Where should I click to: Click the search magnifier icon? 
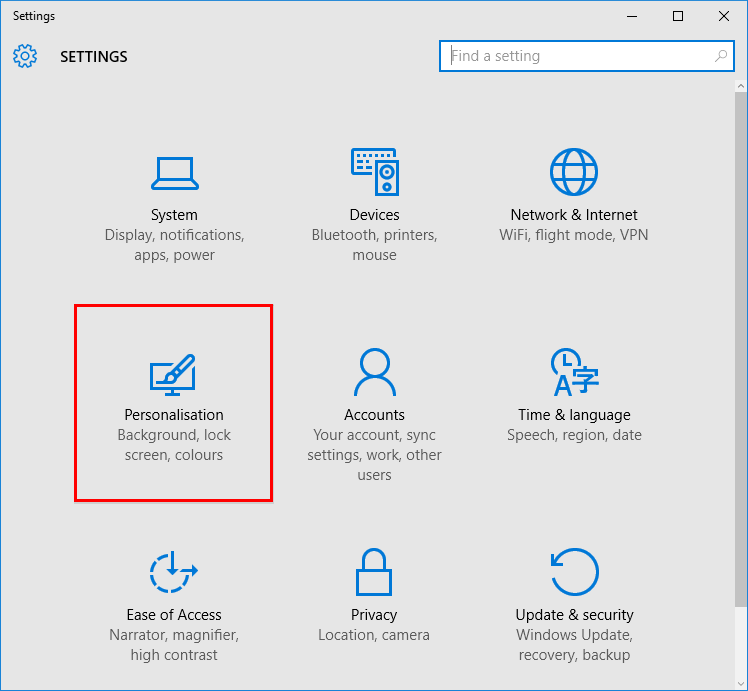click(721, 56)
